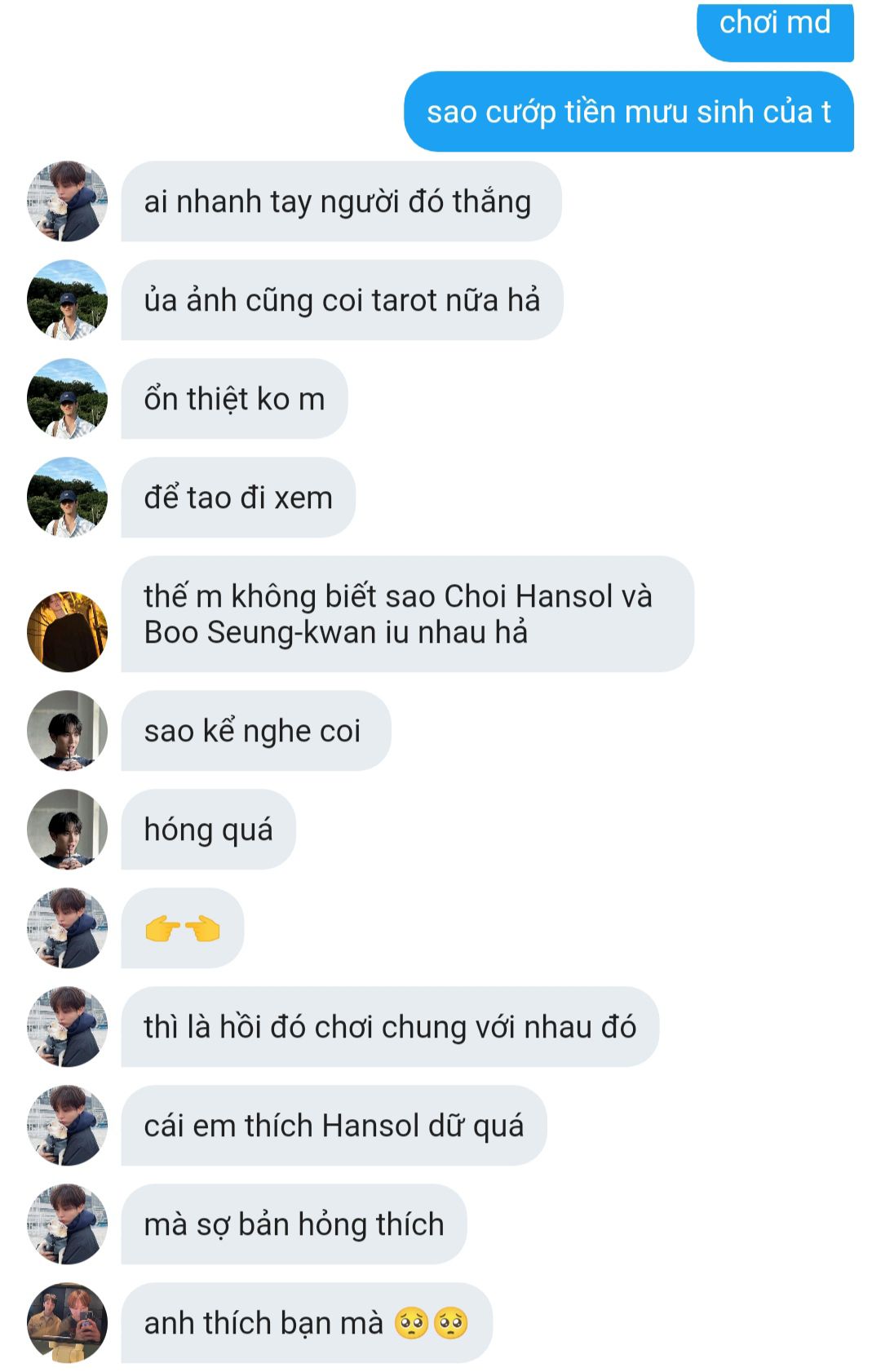Tap avatar beside "ủa ảnh cũng coi tarot"
Screen dimensions: 881x1372
[67, 300]
